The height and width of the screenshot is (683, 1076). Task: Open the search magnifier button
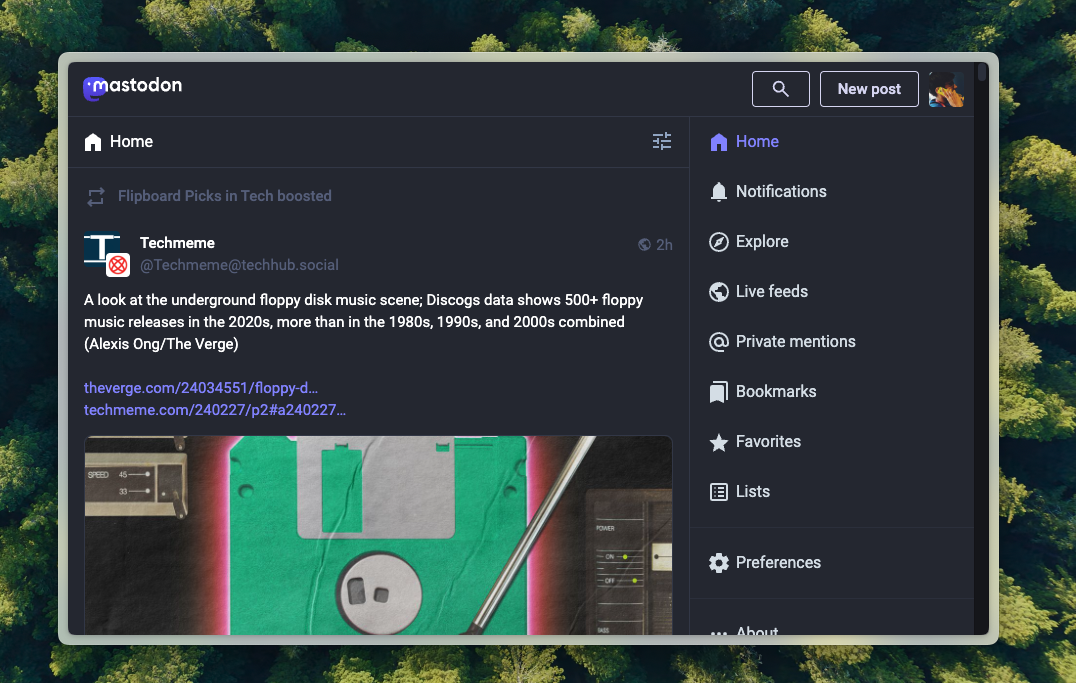[780, 89]
